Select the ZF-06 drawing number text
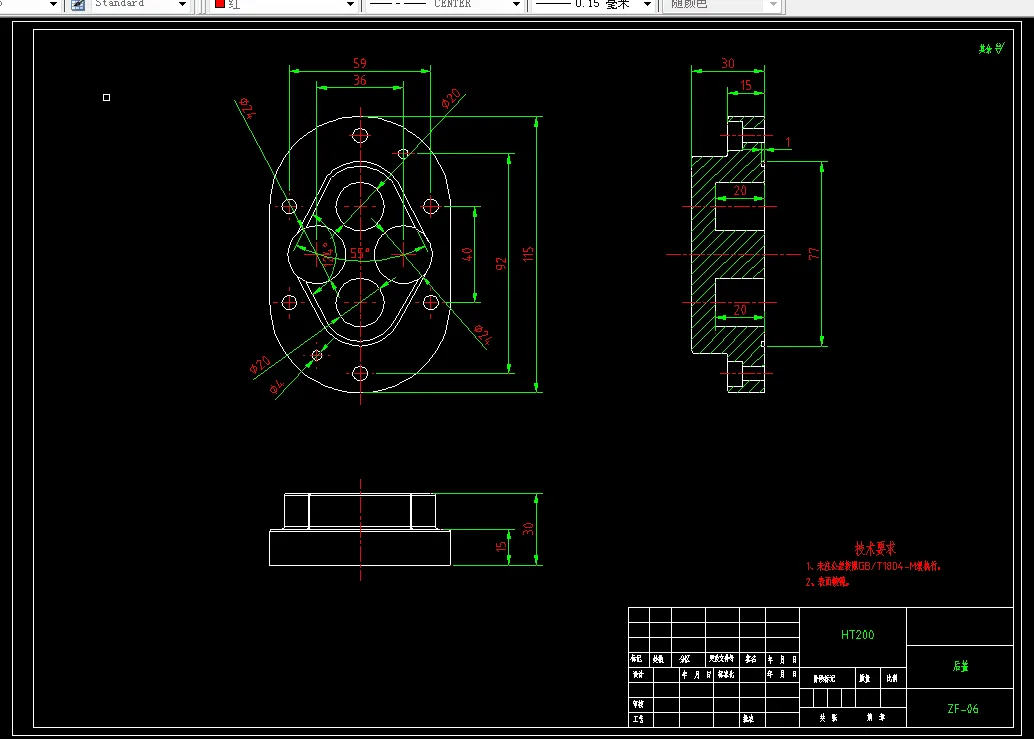 (x=963, y=709)
